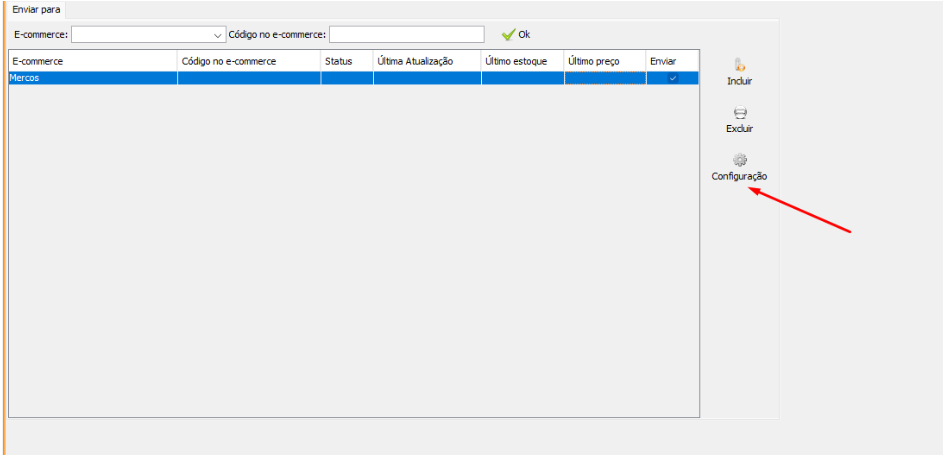Click the Status column header
Screen dimensions: 948x456
tap(347, 61)
